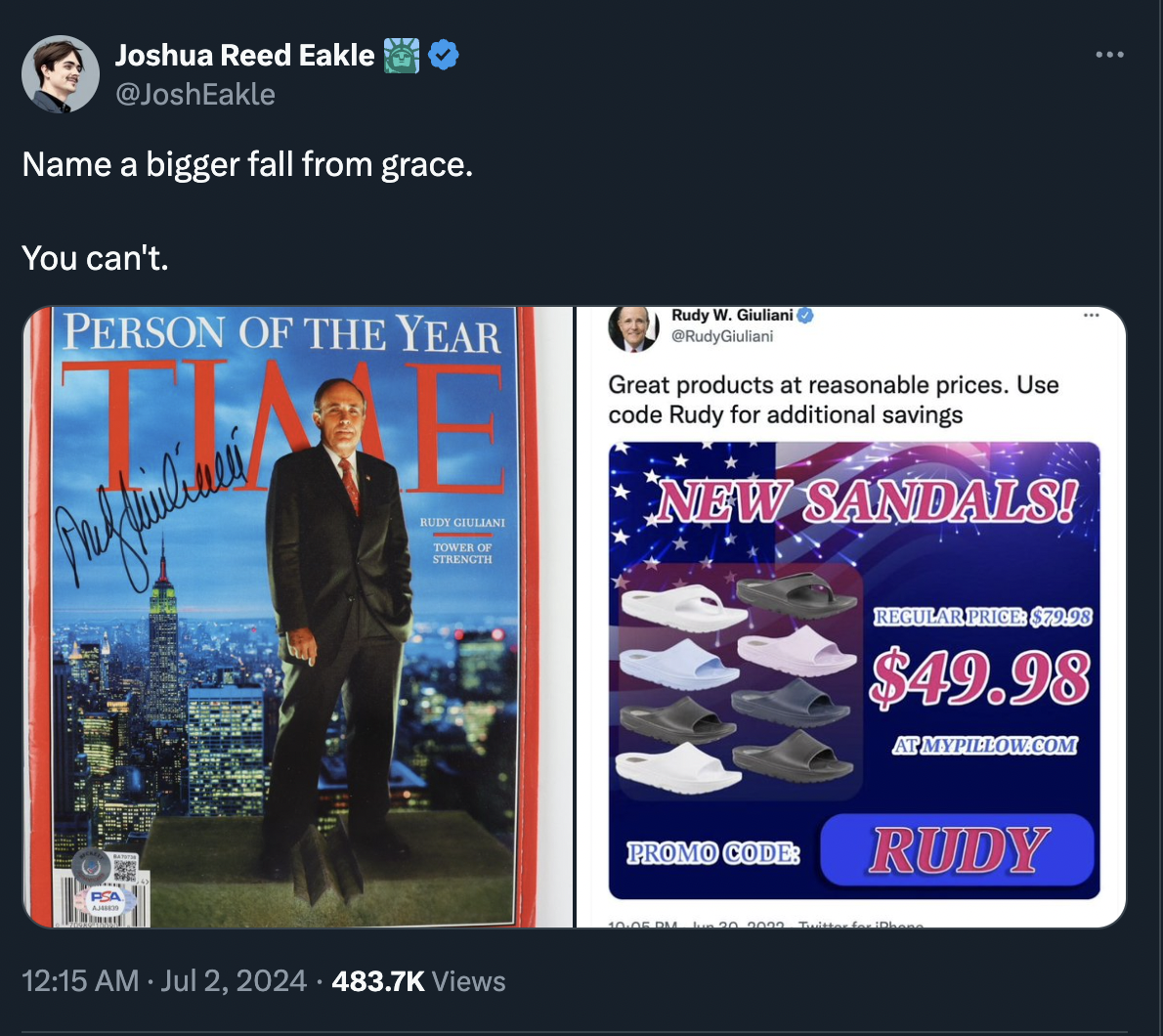The image size is (1163, 1036).
Task: Click the AT MYPILLOW.COM text in the ad
Action: tap(984, 746)
